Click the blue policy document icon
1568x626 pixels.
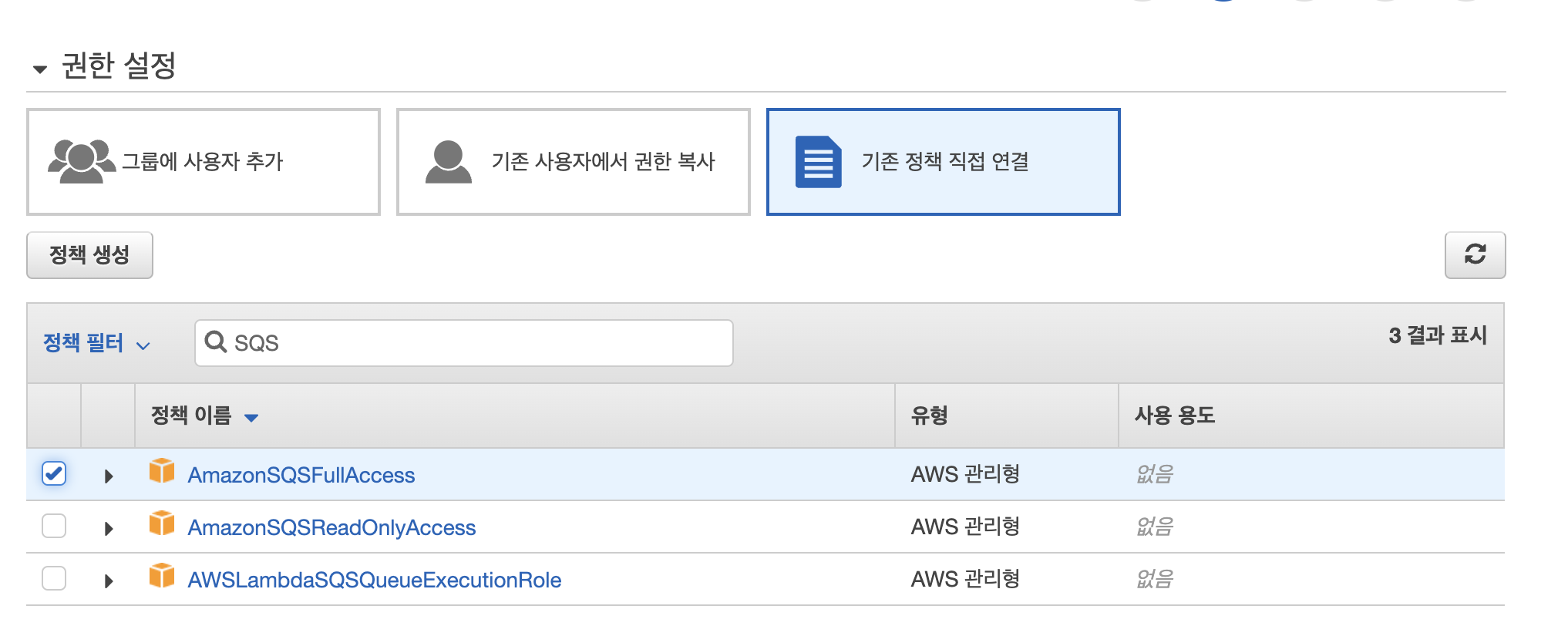pyautogui.click(x=818, y=162)
